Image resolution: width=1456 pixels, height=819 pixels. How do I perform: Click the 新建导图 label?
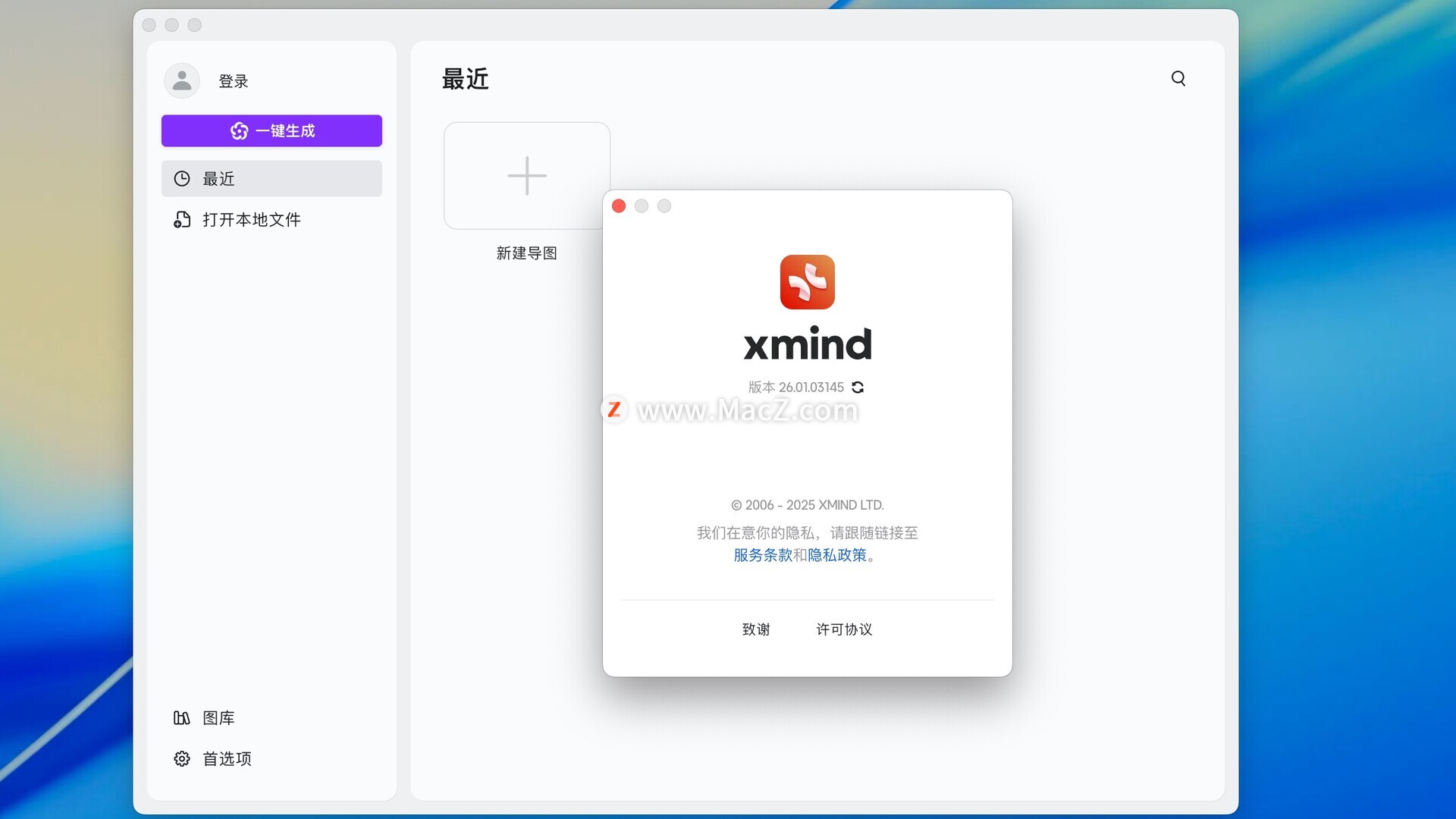tap(527, 253)
